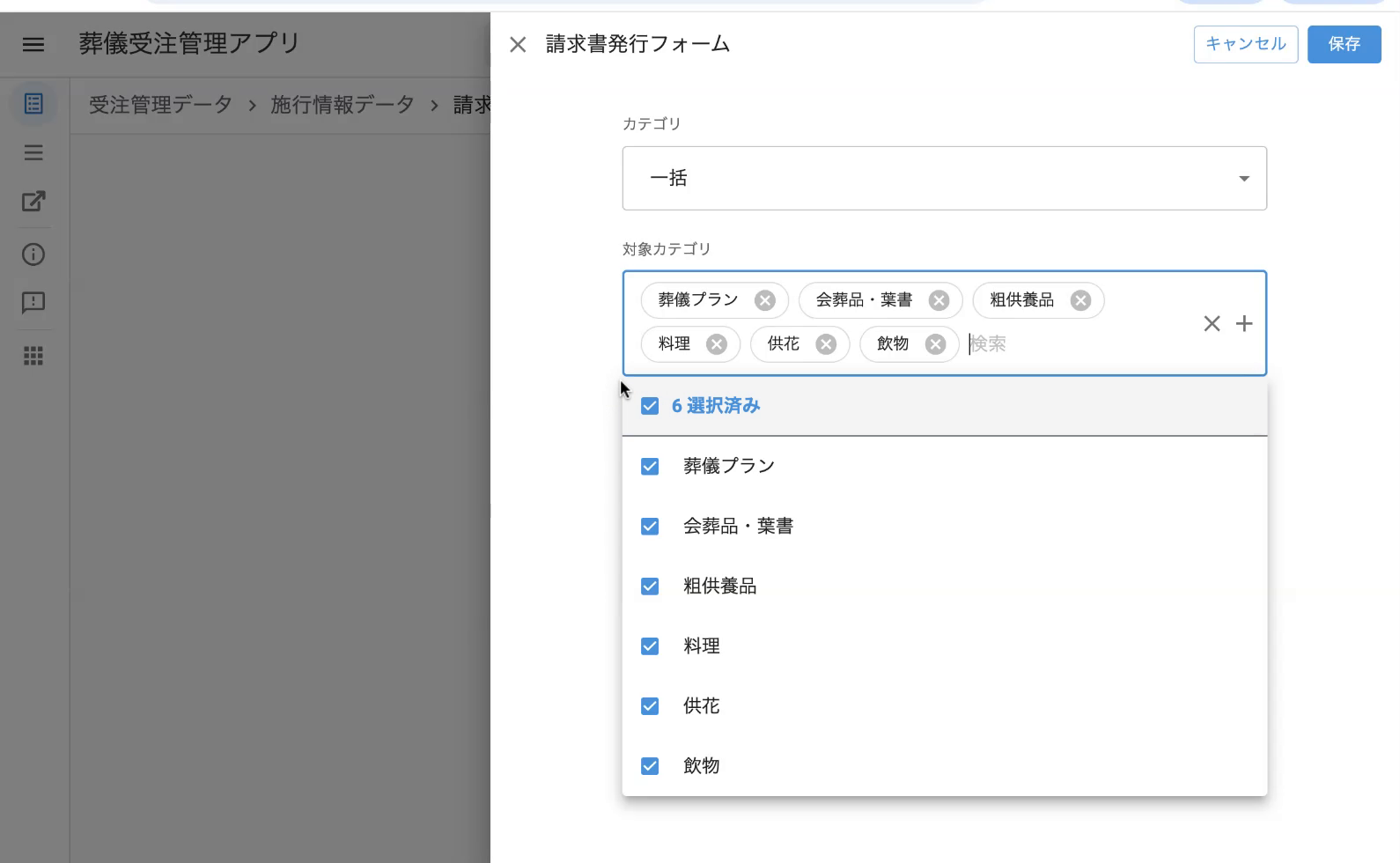
Task: Uncheck the 会葬品・葉書 checkbox
Action: (x=650, y=526)
